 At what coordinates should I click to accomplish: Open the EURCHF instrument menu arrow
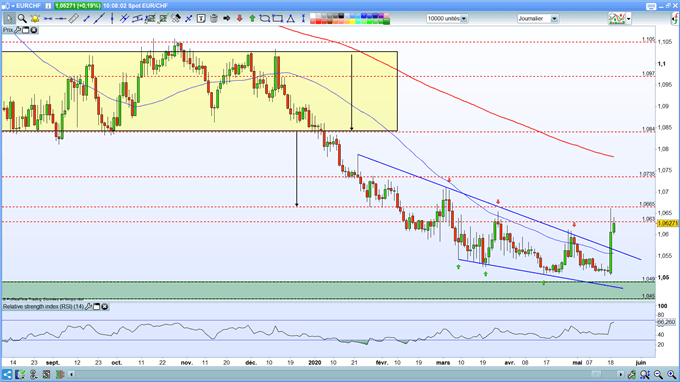pos(13,6)
